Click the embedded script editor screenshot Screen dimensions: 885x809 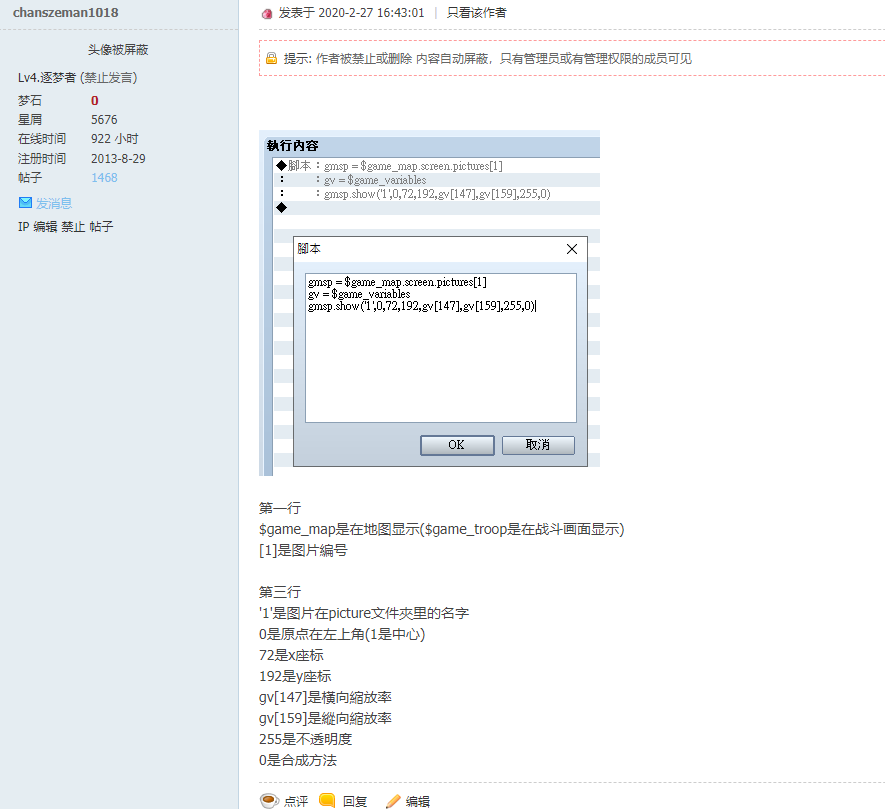tap(430, 303)
